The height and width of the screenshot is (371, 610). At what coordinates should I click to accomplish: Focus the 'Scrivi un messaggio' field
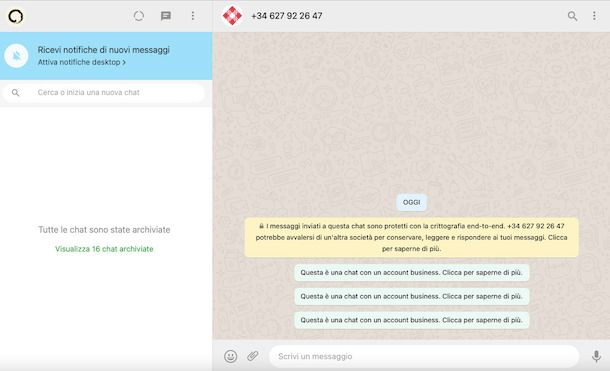point(424,356)
